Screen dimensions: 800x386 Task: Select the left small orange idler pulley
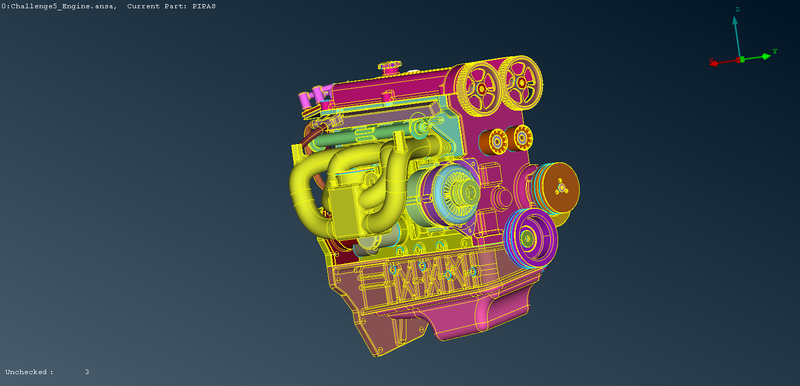495,141
